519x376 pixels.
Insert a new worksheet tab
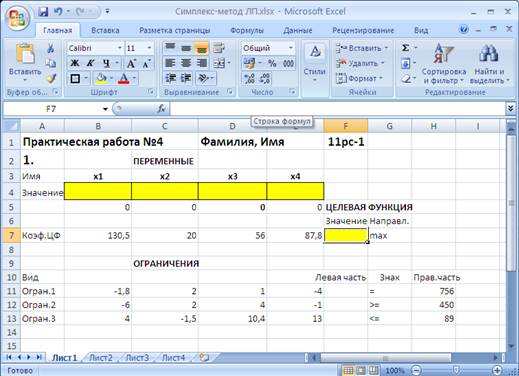204,358
